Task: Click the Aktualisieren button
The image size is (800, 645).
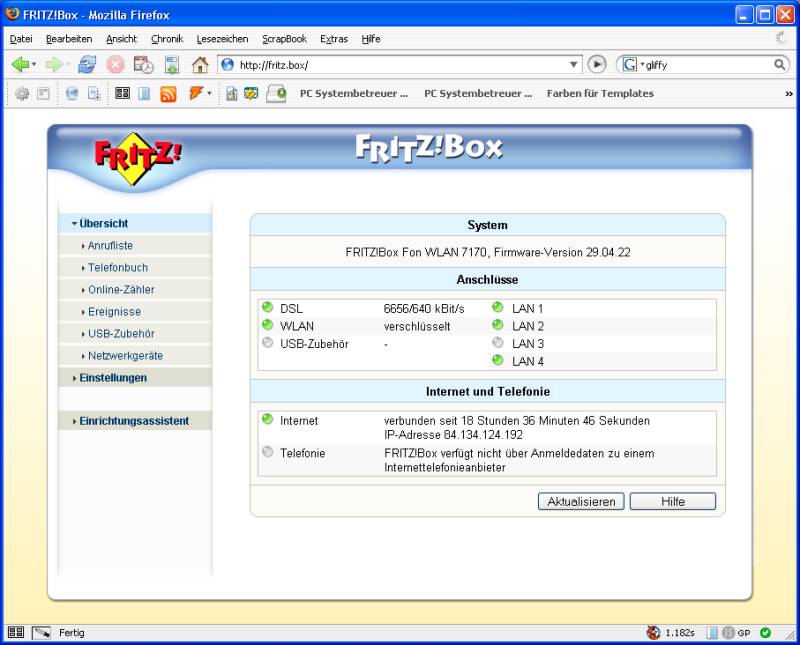Action: (581, 501)
